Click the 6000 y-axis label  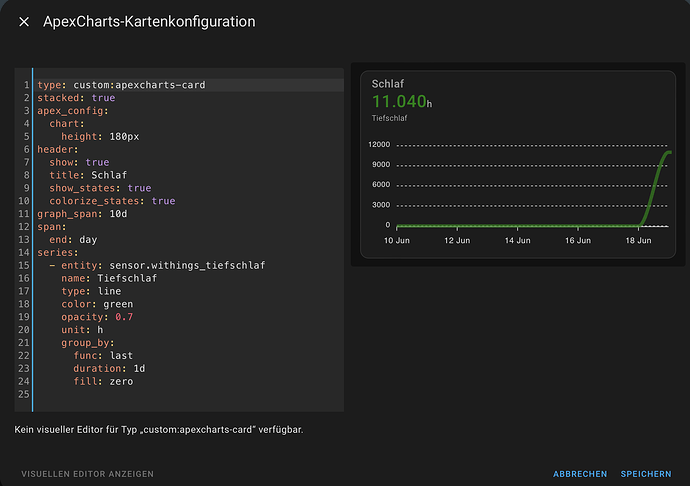(x=381, y=184)
